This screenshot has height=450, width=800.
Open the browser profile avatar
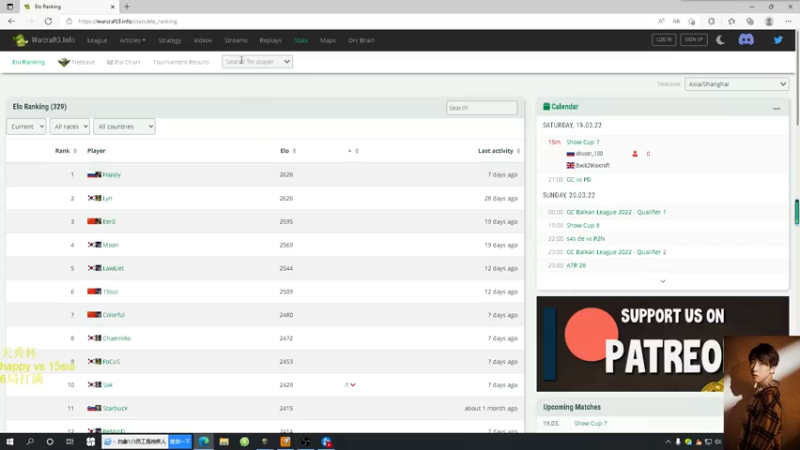pyautogui.click(x=769, y=21)
